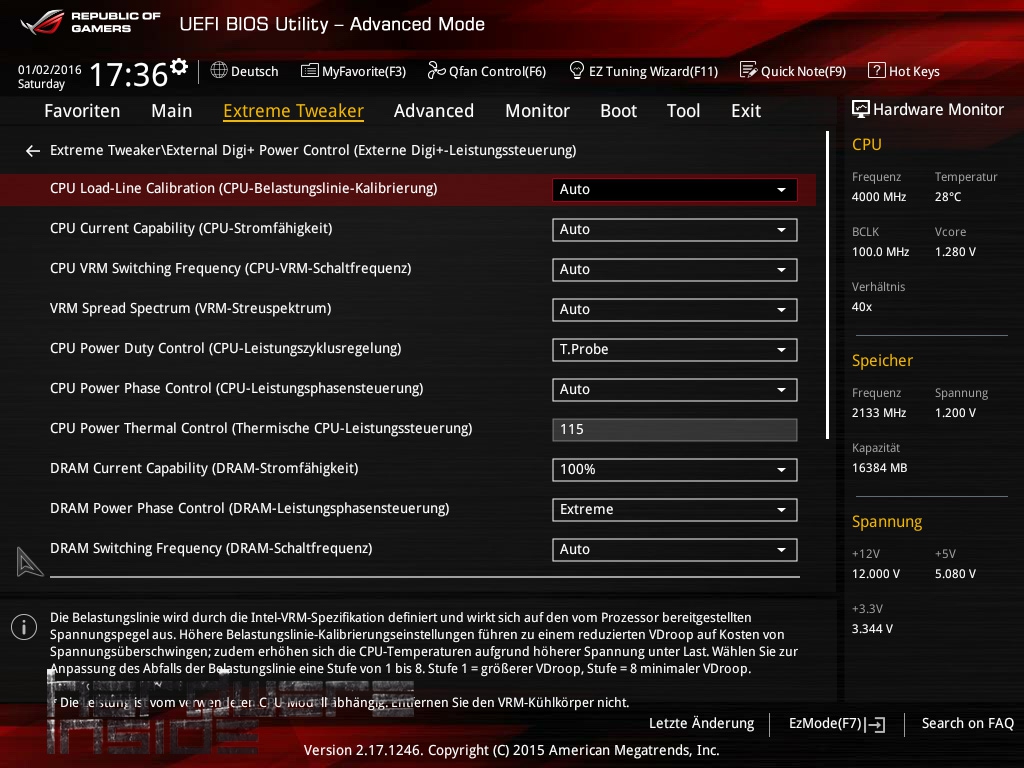1024x768 pixels.
Task: Select the CPU Power Thermal Control label
Action: tap(261, 428)
